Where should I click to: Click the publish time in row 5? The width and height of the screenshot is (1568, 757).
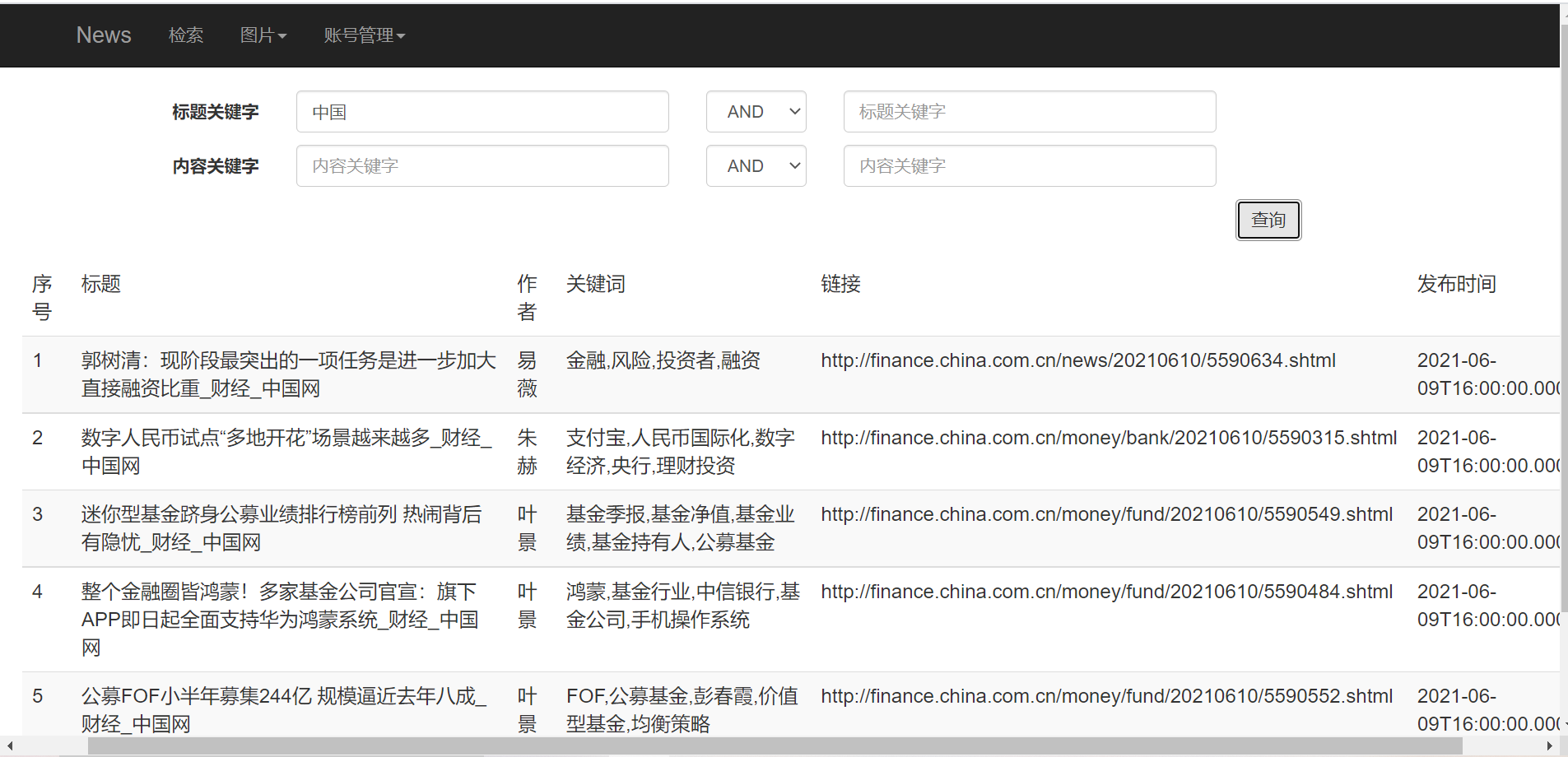[x=1488, y=710]
